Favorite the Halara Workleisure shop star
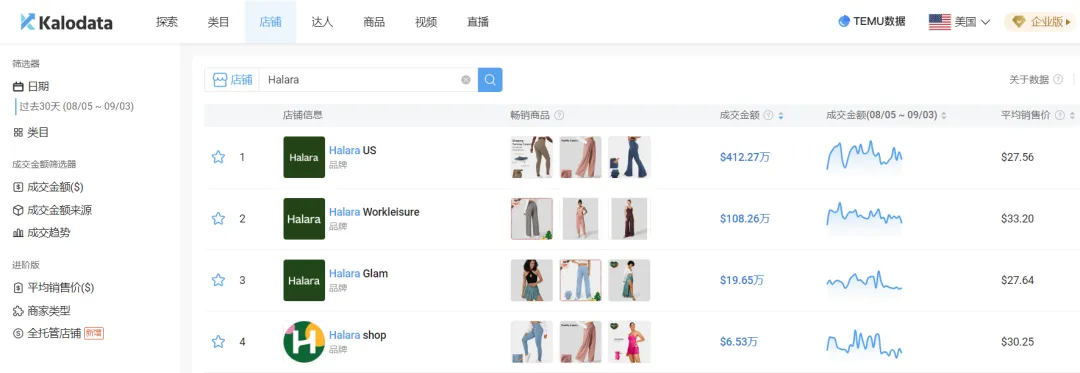The width and height of the screenshot is (1080, 373). click(x=218, y=219)
